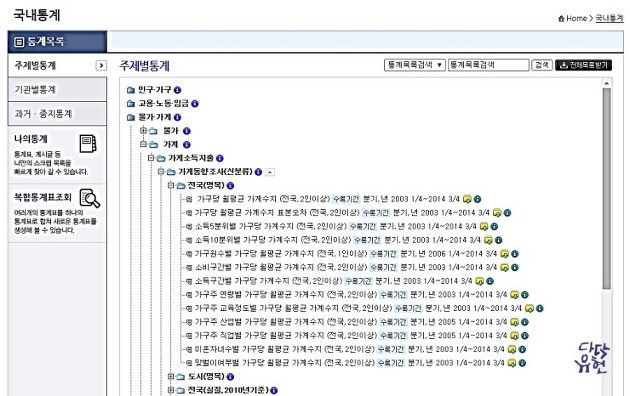Click Home icon in breadcrumb
The height and width of the screenshot is (396, 630).
pos(561,18)
